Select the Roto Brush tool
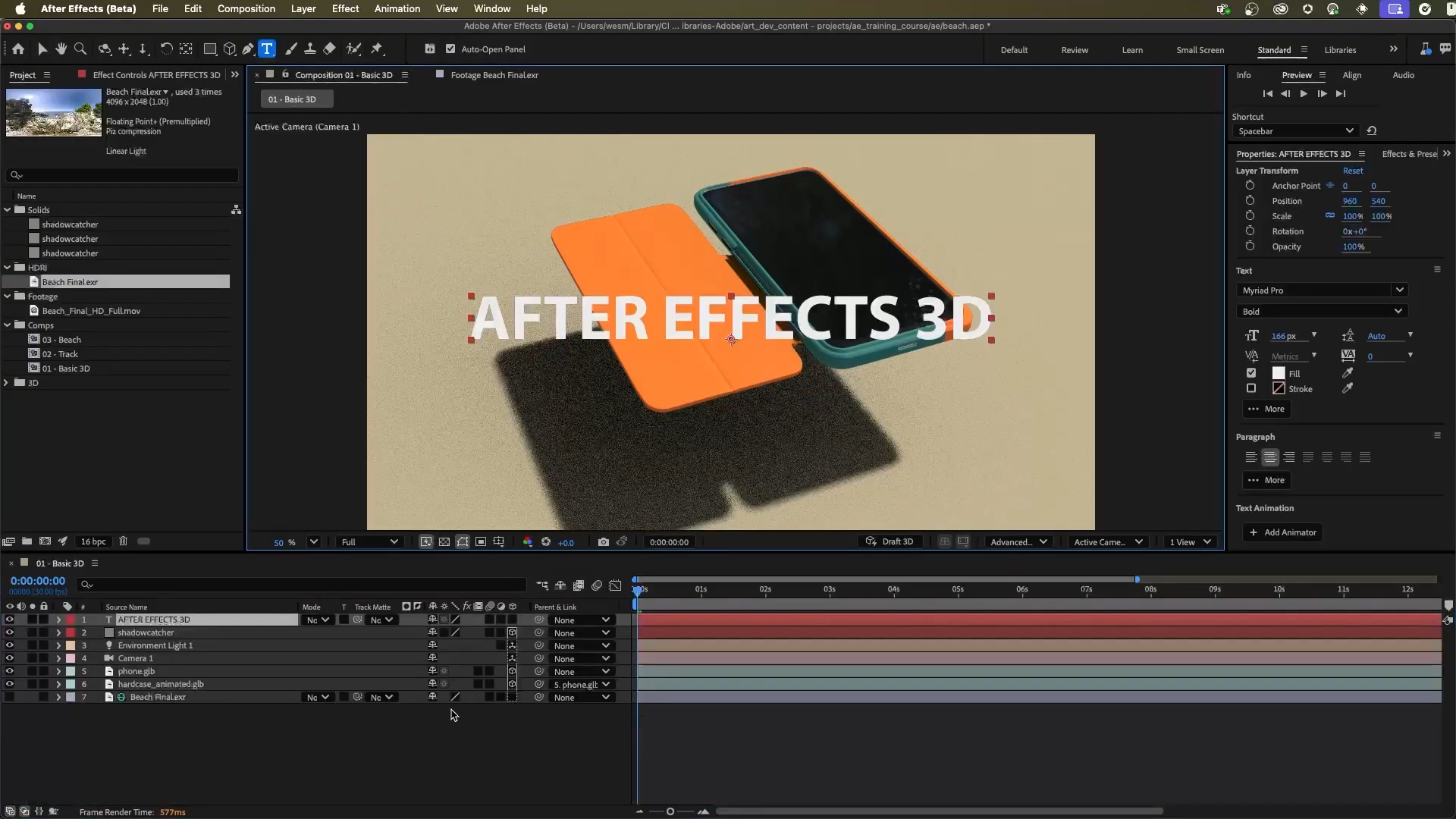The image size is (1456, 819). click(353, 49)
